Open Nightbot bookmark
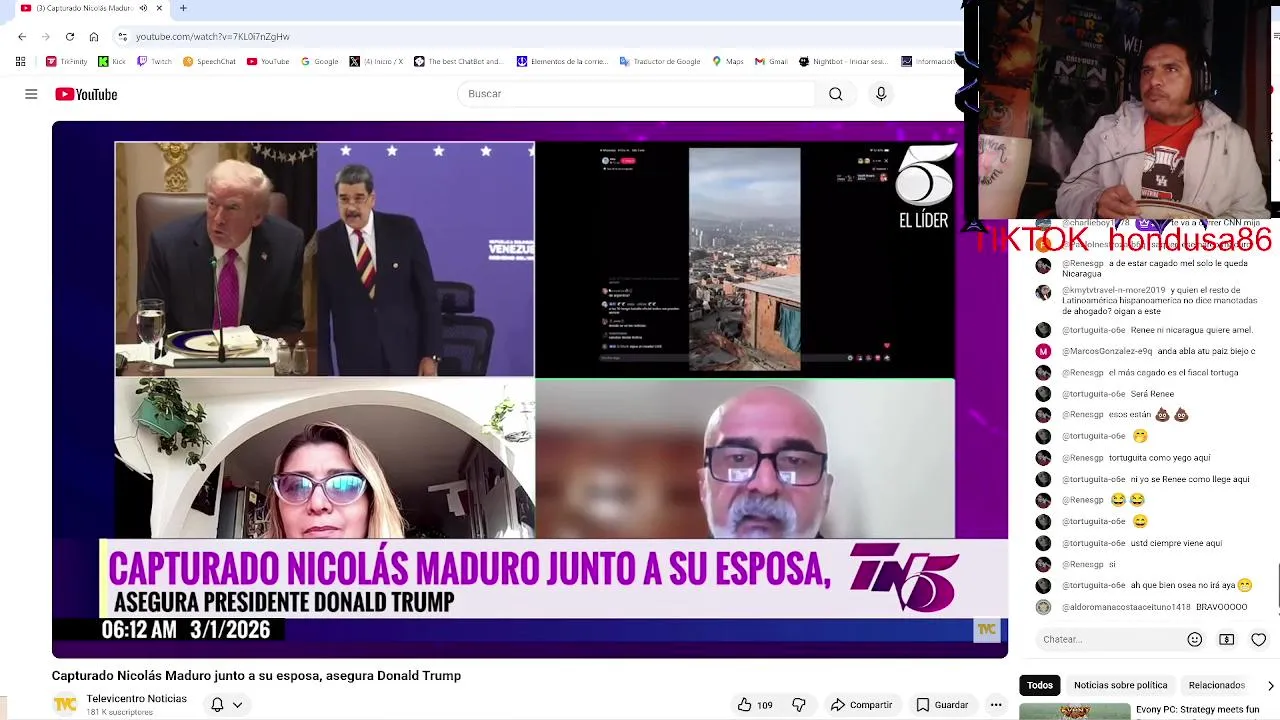The width and height of the screenshot is (1280, 720). point(843,61)
